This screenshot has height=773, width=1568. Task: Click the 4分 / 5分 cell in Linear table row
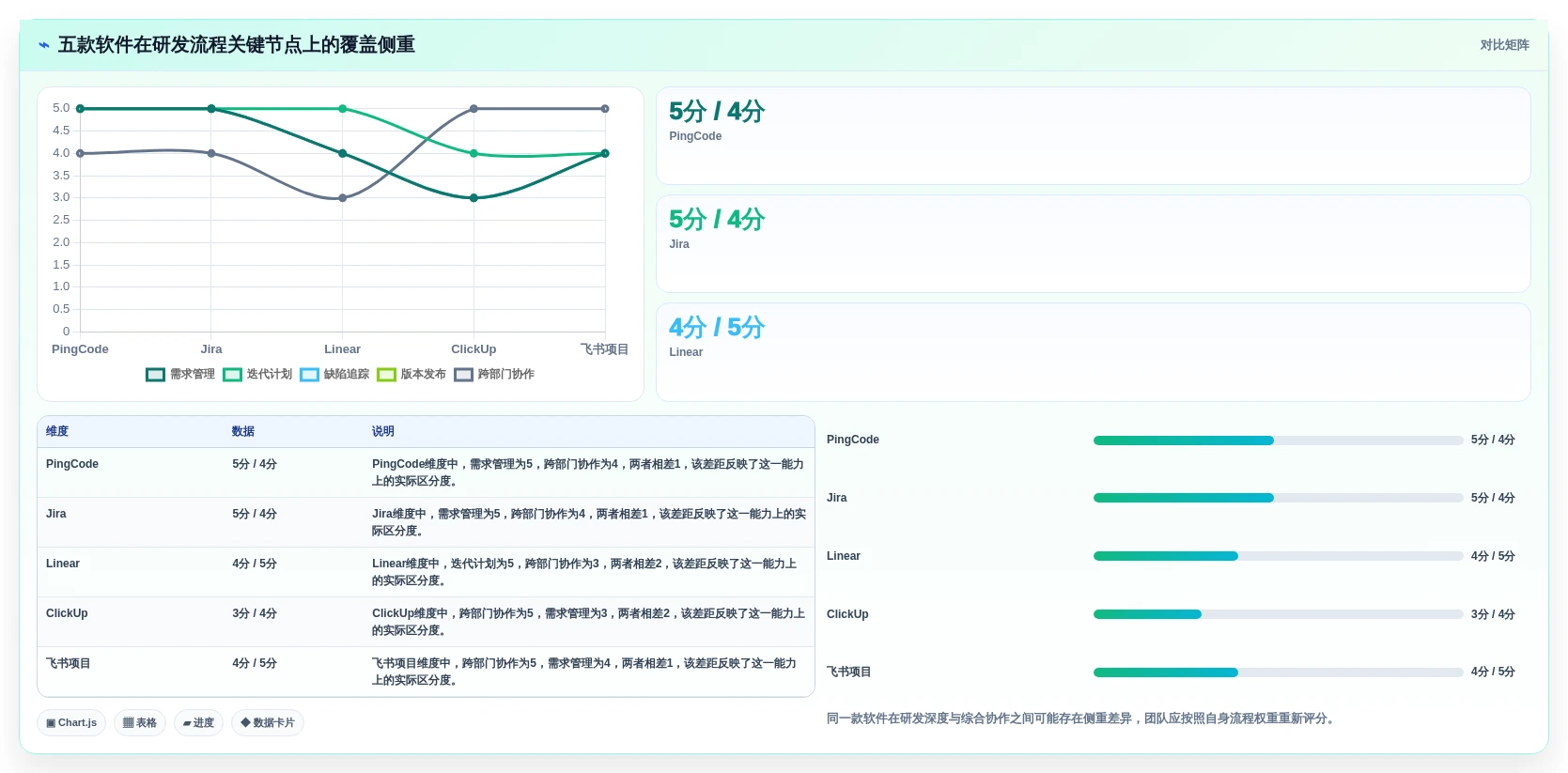255,564
